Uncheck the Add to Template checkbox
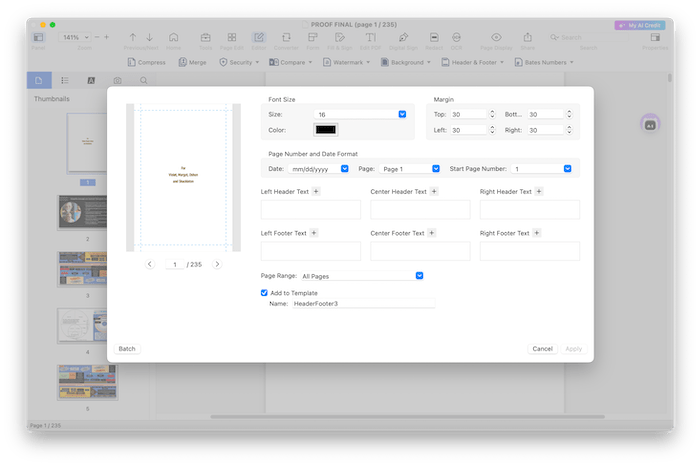The height and width of the screenshot is (466, 700). click(264, 293)
